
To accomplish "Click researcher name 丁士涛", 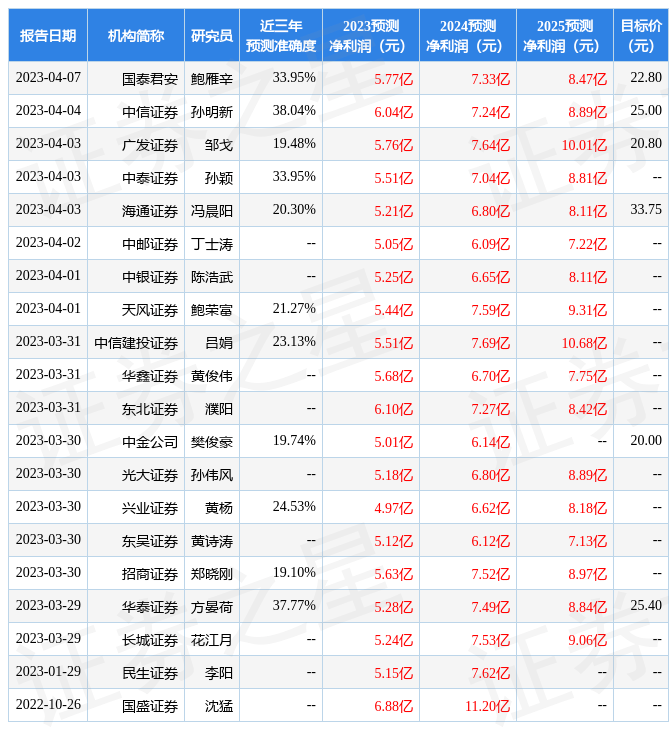I will [212, 244].
